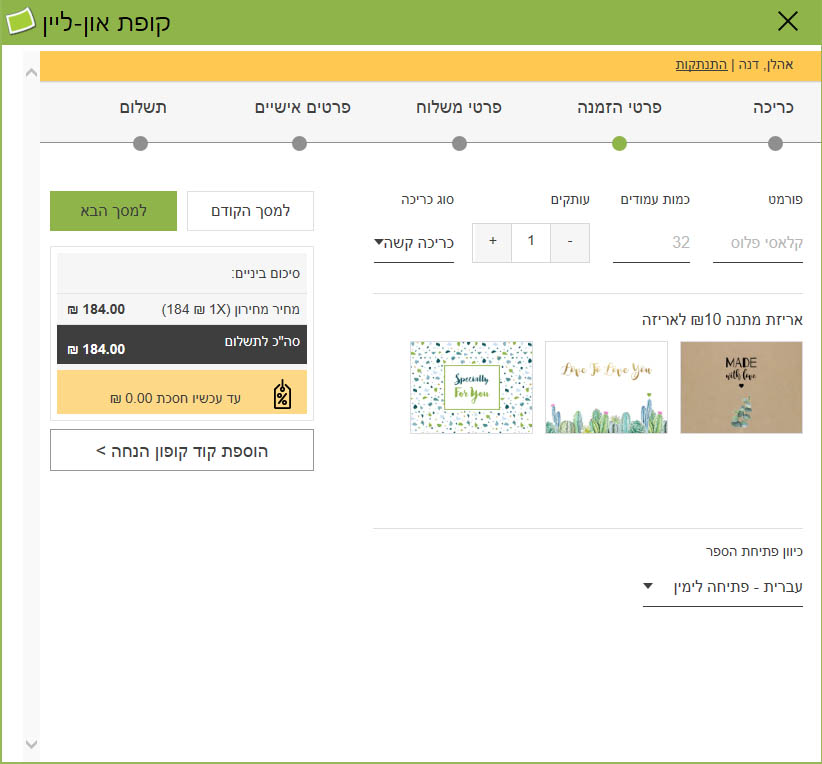
Task: Expand the הוספת קוד קופון הנחה section
Action: pos(182,450)
